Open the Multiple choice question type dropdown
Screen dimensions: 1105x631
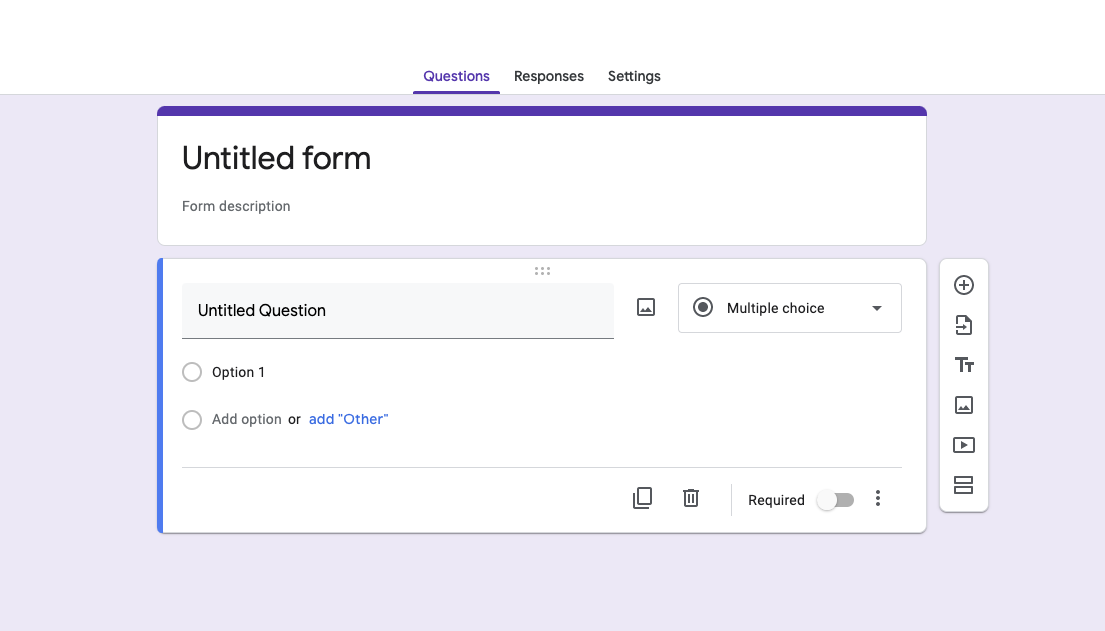click(789, 308)
